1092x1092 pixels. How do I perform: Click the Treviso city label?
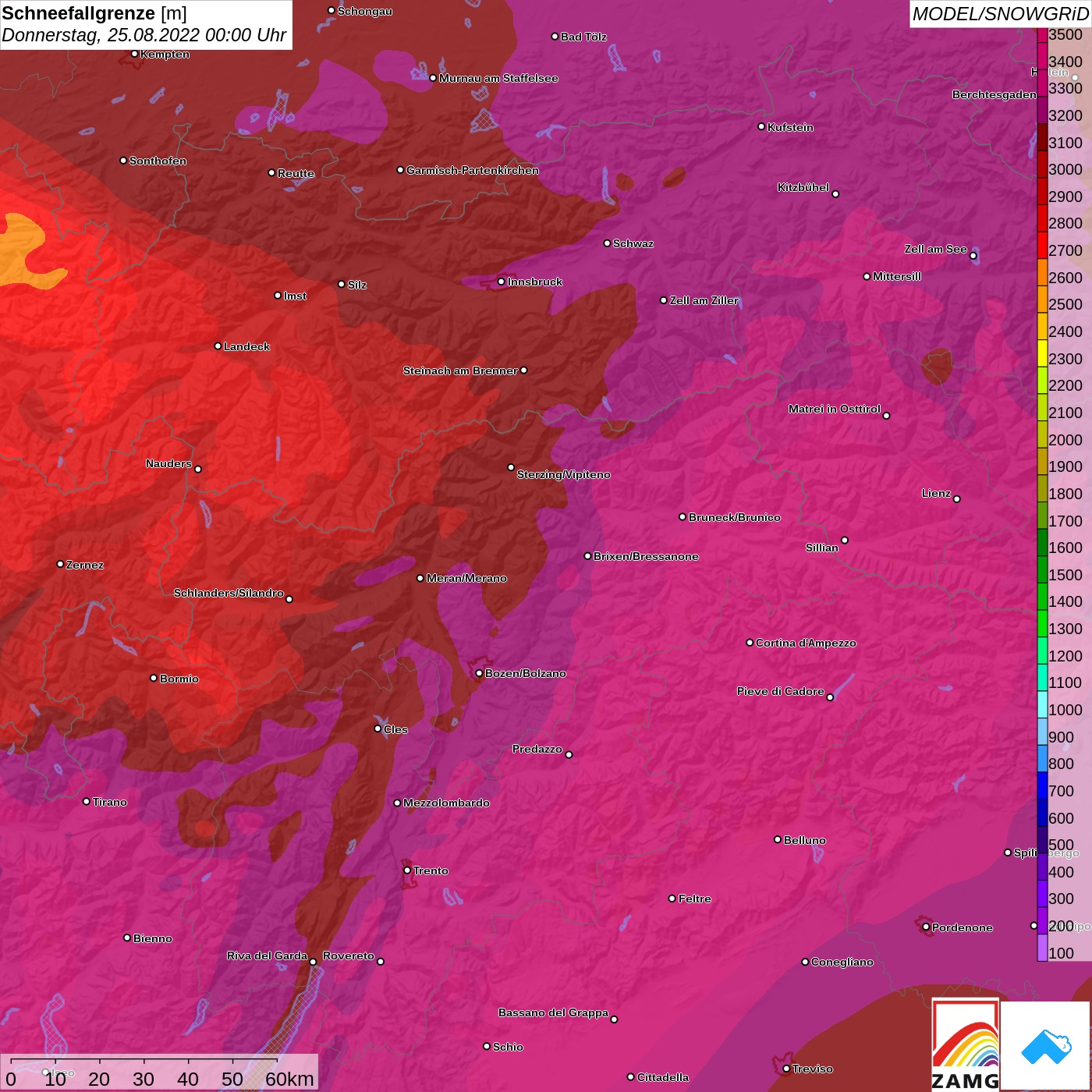(x=813, y=1069)
